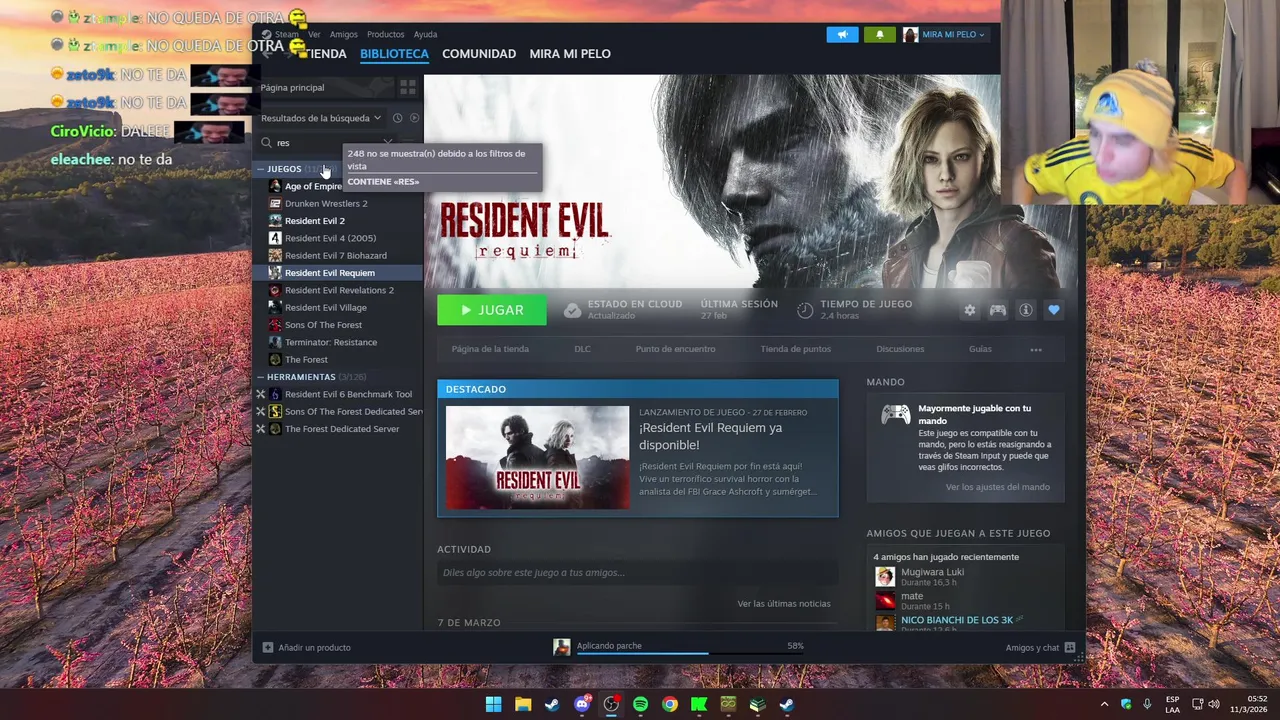Open the Ayuda menu
Viewport: 1280px width, 720px height.
(425, 34)
